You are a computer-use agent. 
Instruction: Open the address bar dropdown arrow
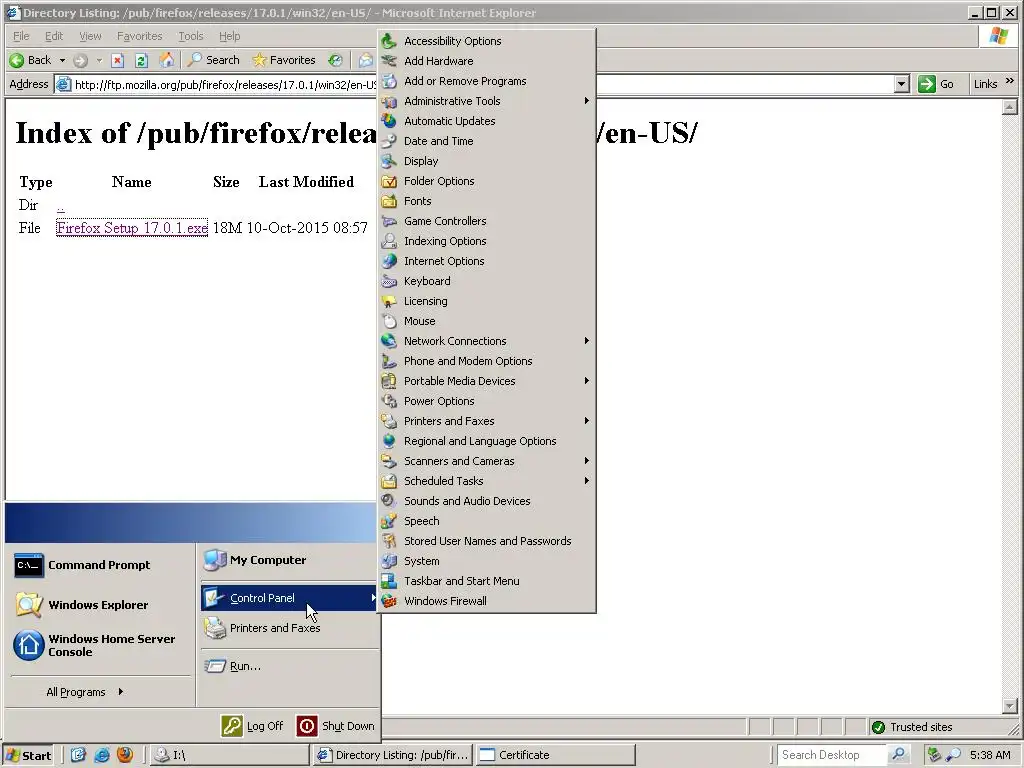(901, 84)
